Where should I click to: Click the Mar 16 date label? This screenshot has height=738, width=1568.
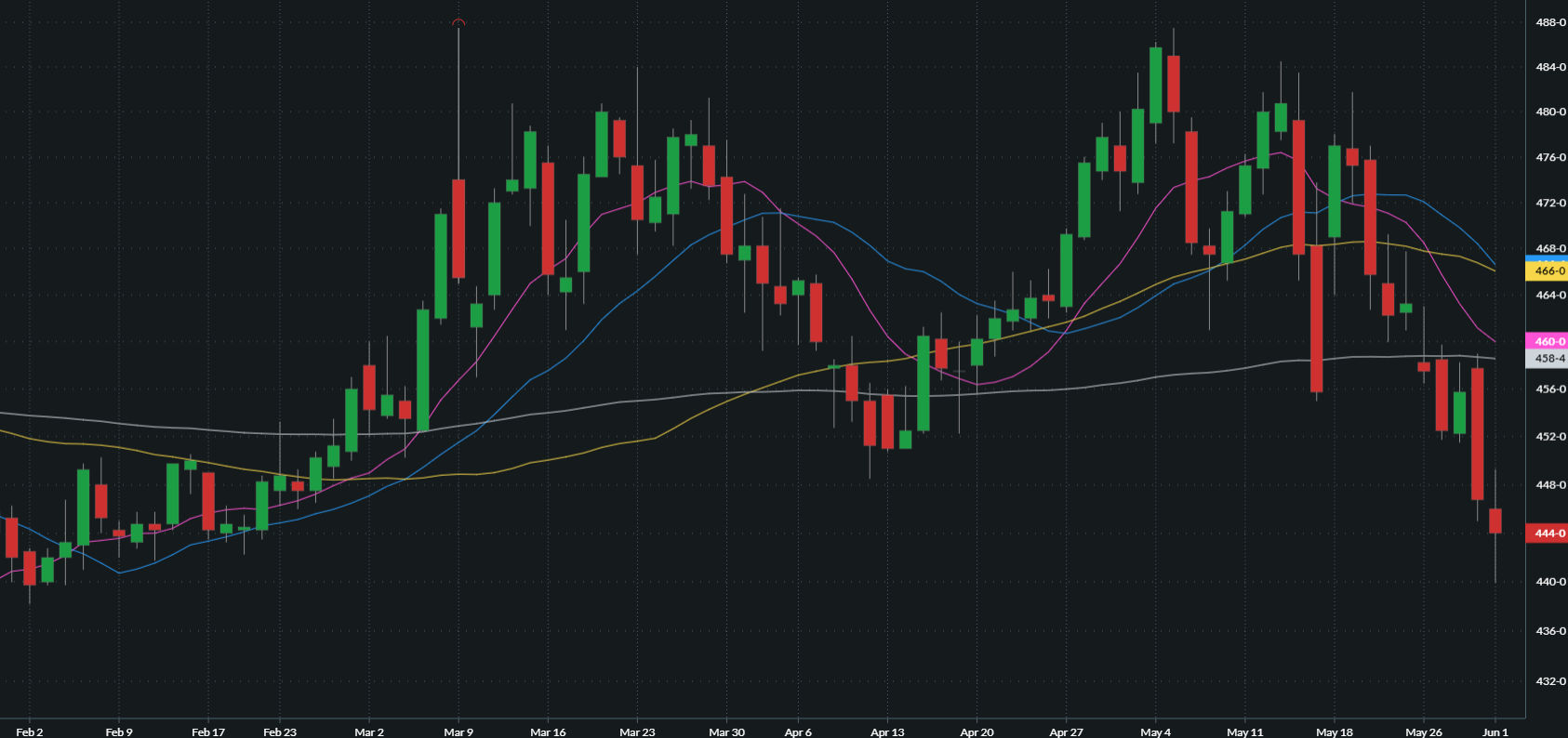click(548, 731)
